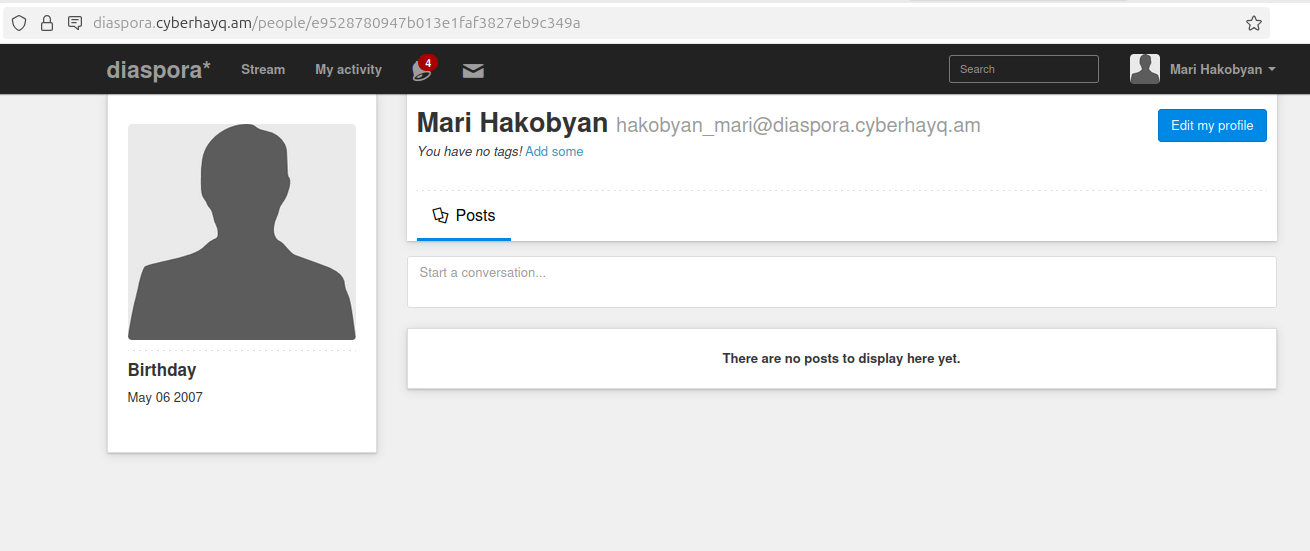Click the Edit my profile button
Image resolution: width=1310 pixels, height=551 pixels.
(x=1212, y=125)
